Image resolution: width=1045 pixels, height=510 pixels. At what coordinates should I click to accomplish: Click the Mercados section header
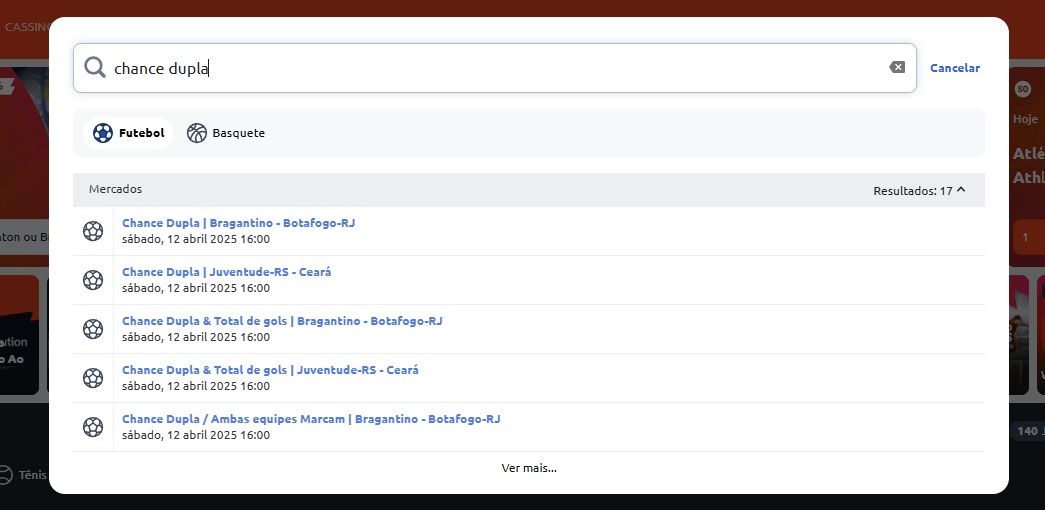(x=116, y=189)
